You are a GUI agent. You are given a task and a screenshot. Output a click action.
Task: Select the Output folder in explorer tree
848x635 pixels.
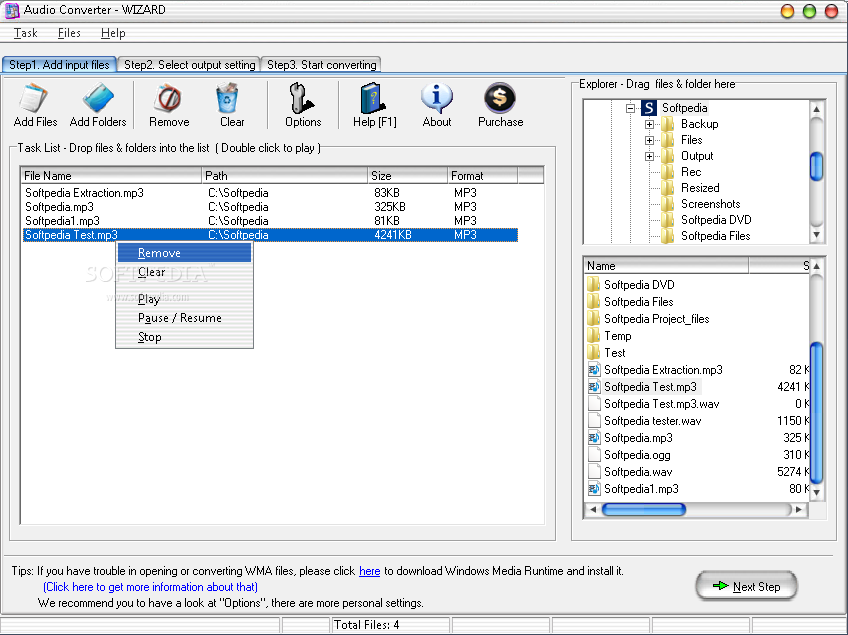688,156
